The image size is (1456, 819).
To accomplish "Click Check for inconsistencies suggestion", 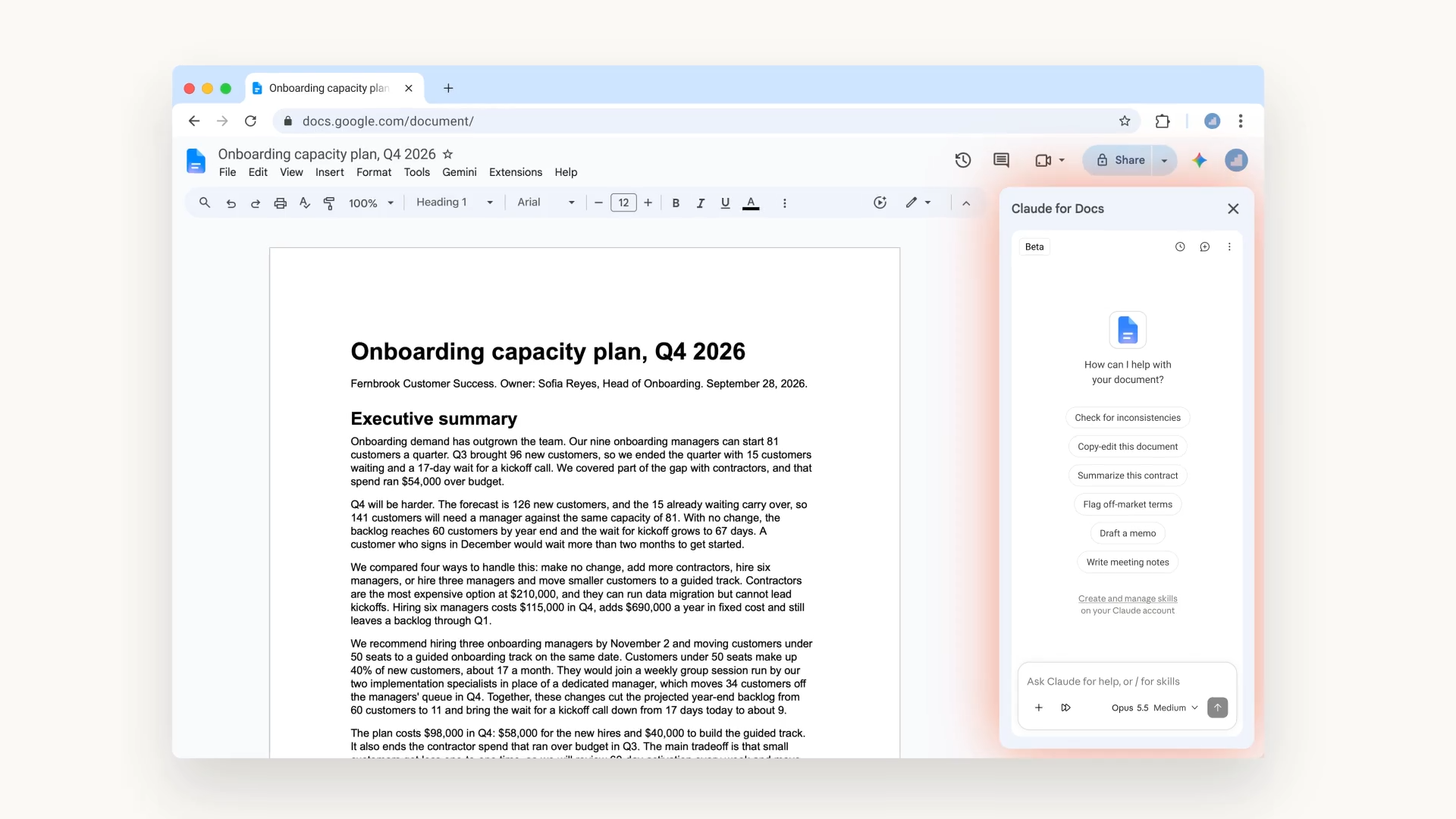I will point(1128,418).
